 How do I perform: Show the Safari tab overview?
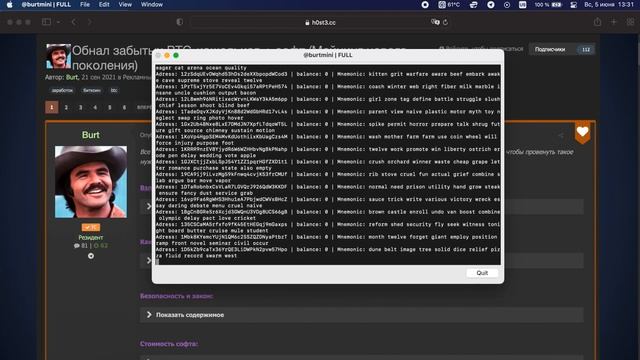pos(630,22)
